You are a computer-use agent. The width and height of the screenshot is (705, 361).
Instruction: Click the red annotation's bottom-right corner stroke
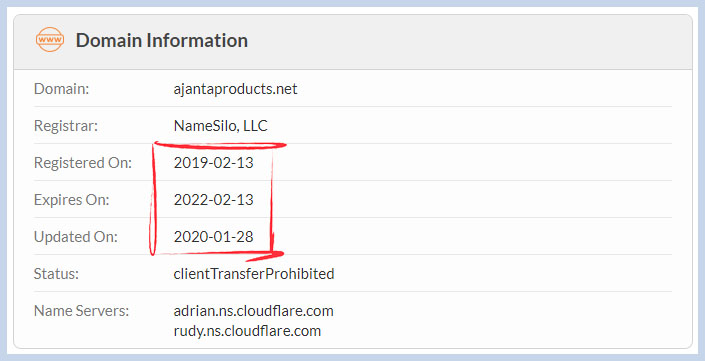click(x=268, y=255)
